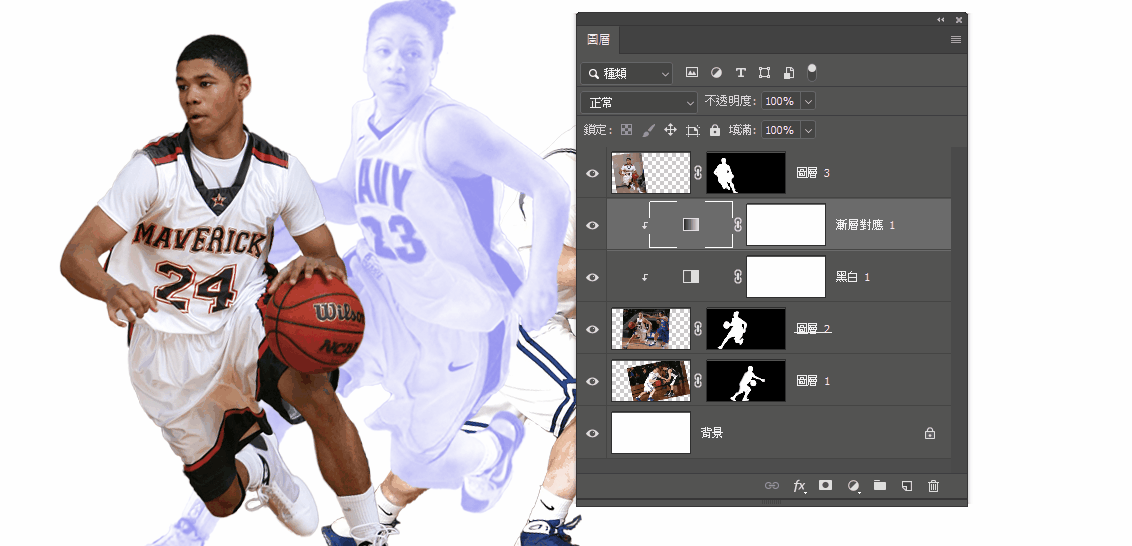Select 黑白 1 white mask thumbnail
The image size is (1132, 546).
pos(785,277)
